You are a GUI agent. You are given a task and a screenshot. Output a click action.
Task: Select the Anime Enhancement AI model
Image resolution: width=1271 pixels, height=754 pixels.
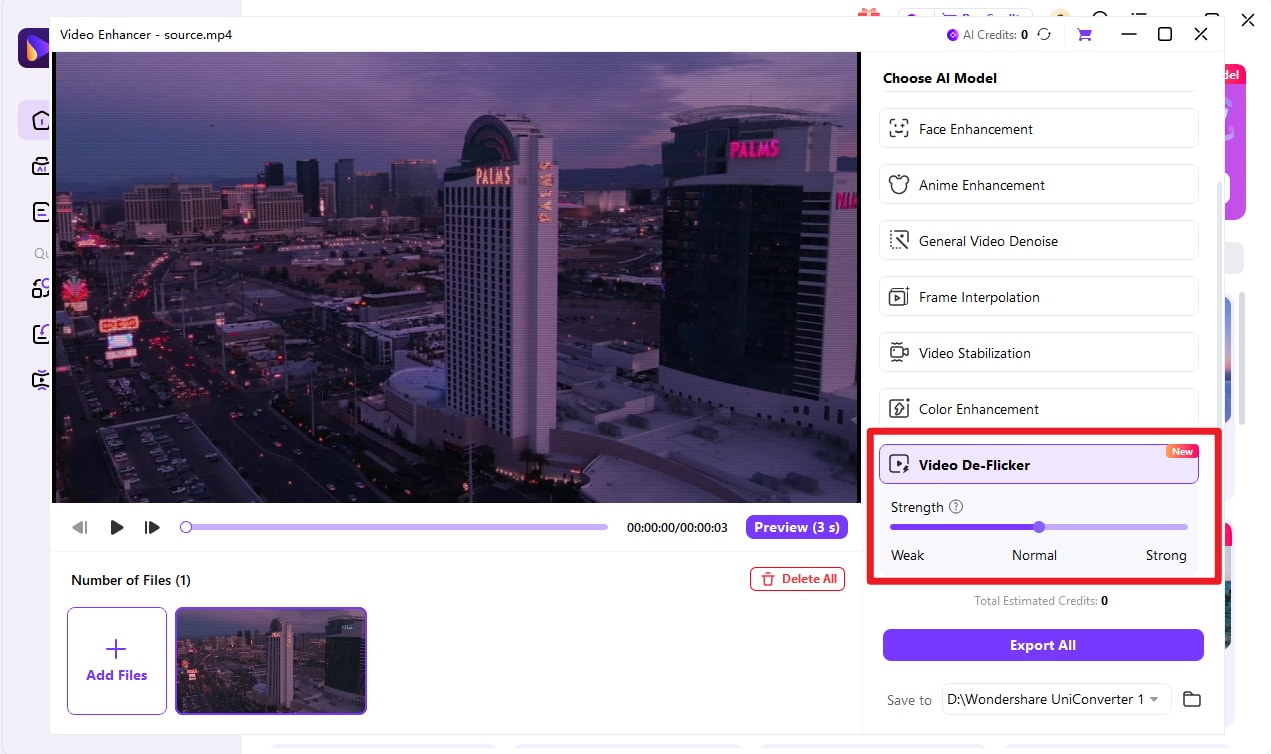pyautogui.click(x=1038, y=185)
